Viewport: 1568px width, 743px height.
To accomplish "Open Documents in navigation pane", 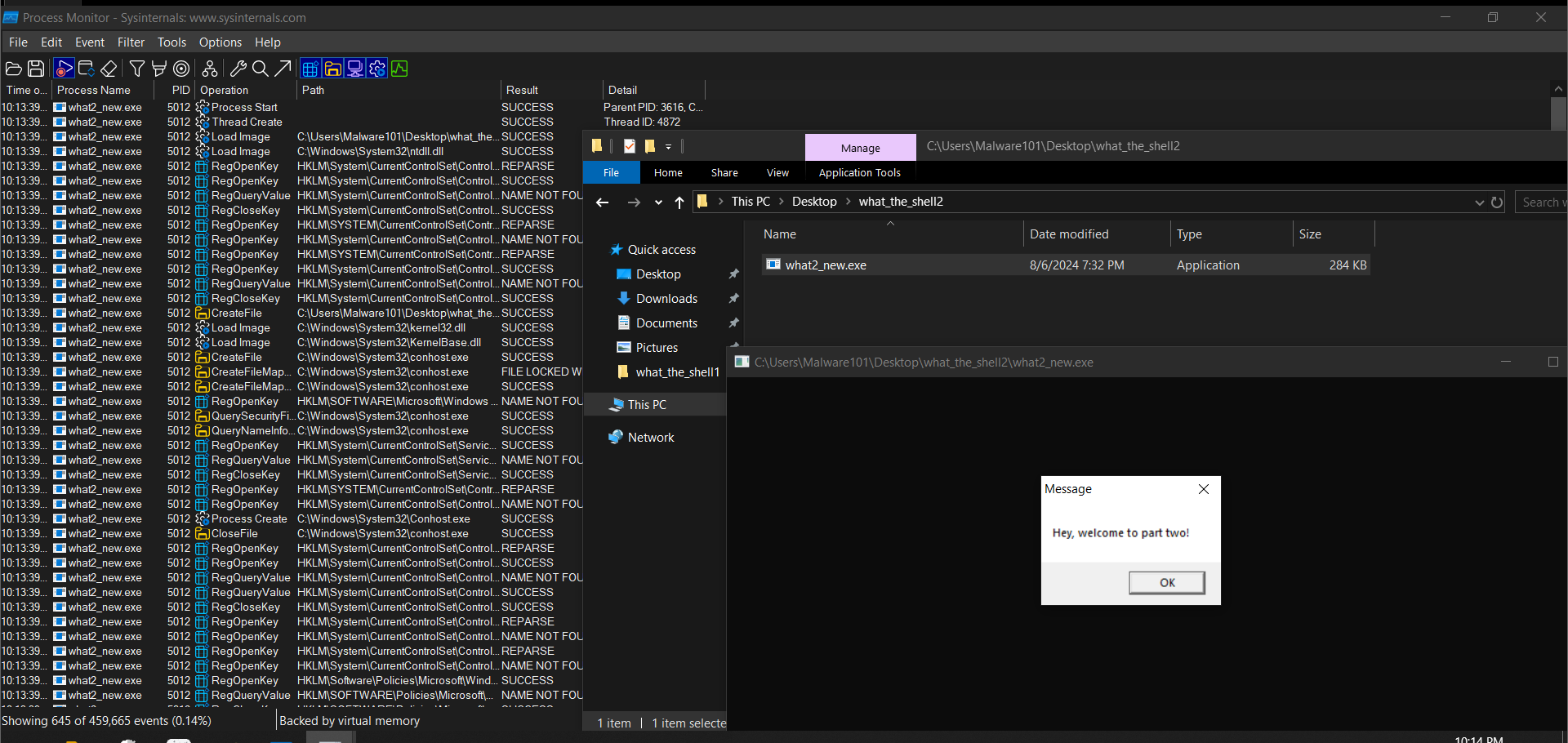I will [666, 323].
